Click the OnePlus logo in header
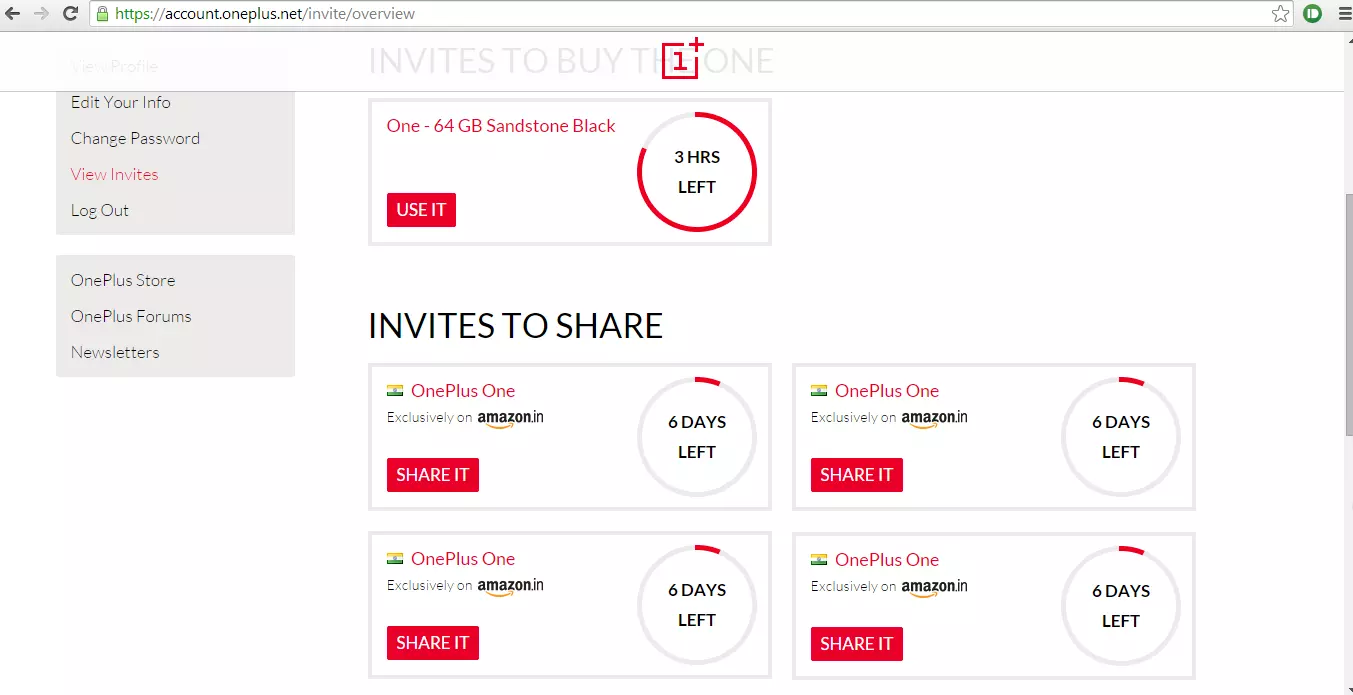Viewport: 1353px width, 695px height. click(x=683, y=58)
